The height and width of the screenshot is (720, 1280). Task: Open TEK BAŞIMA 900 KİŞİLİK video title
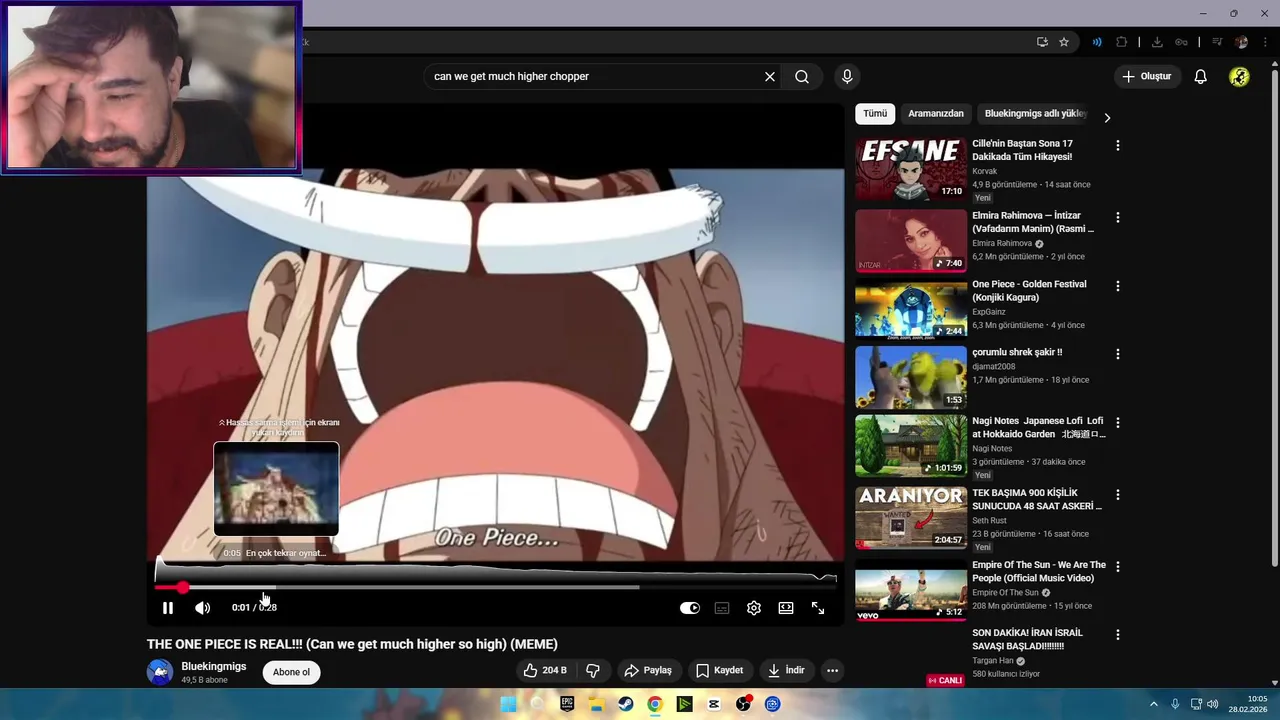1037,499
